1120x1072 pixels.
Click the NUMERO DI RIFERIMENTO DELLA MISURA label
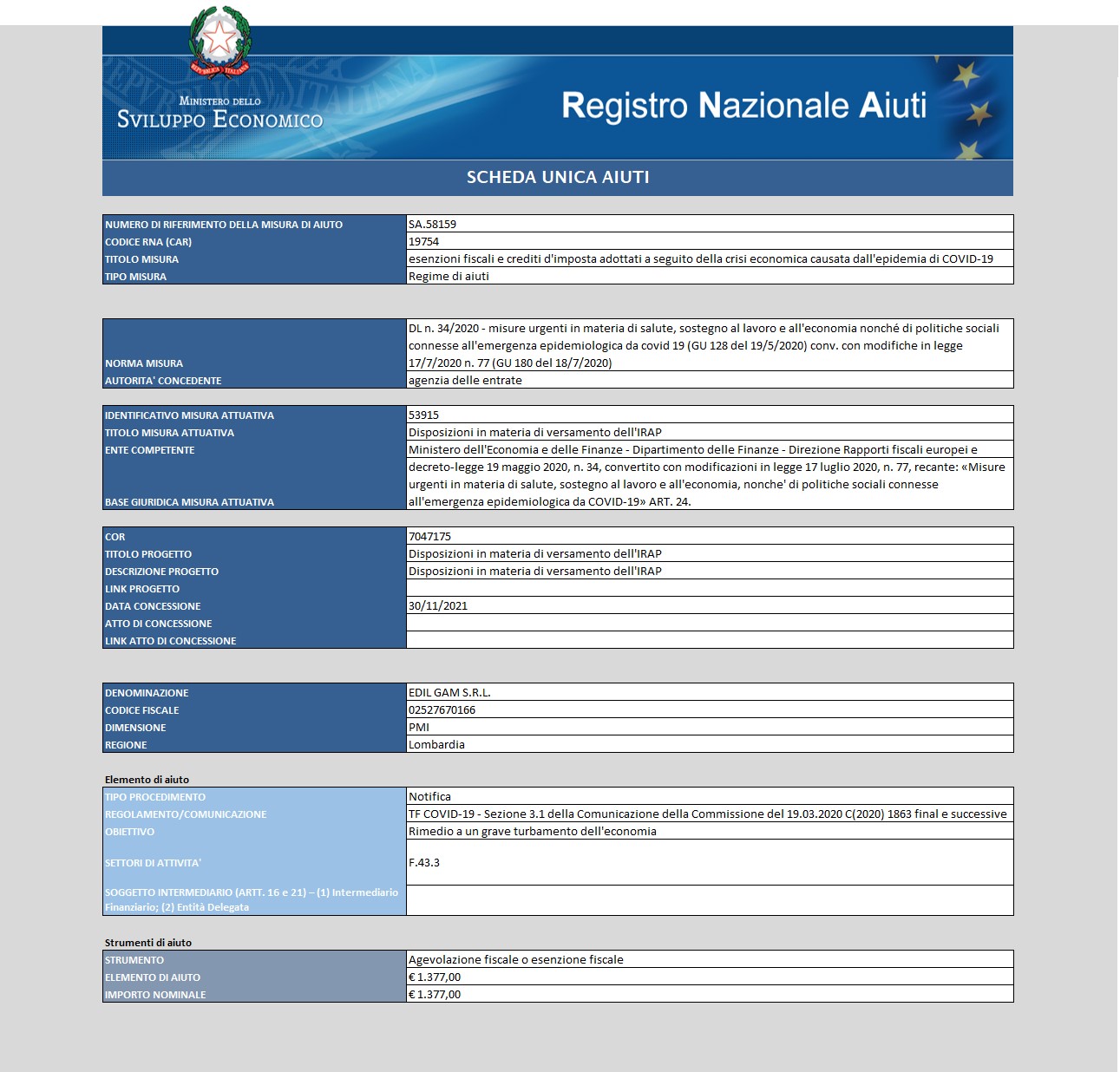point(224,225)
